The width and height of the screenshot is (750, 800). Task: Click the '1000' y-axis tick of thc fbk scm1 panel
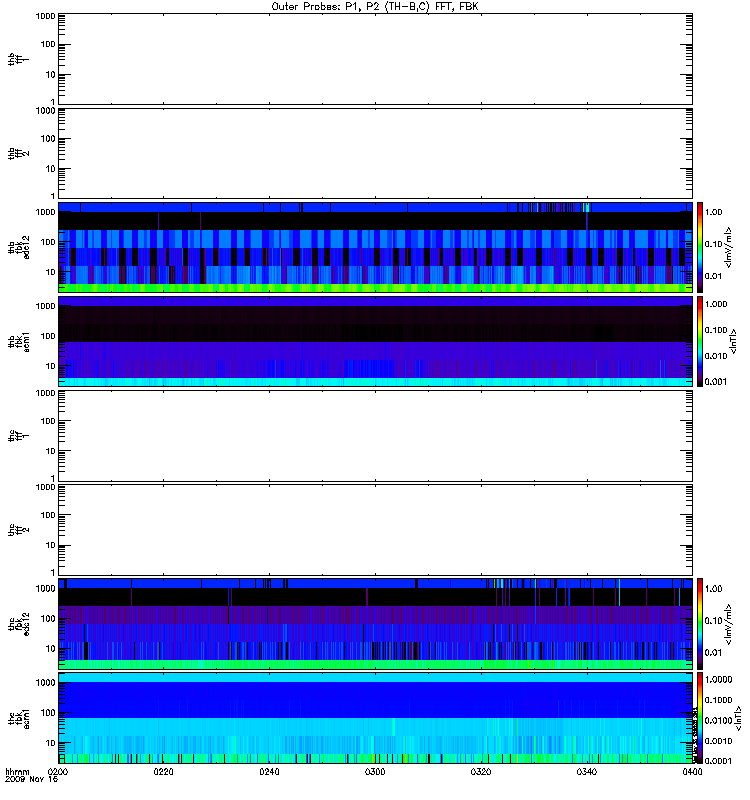click(x=45, y=683)
